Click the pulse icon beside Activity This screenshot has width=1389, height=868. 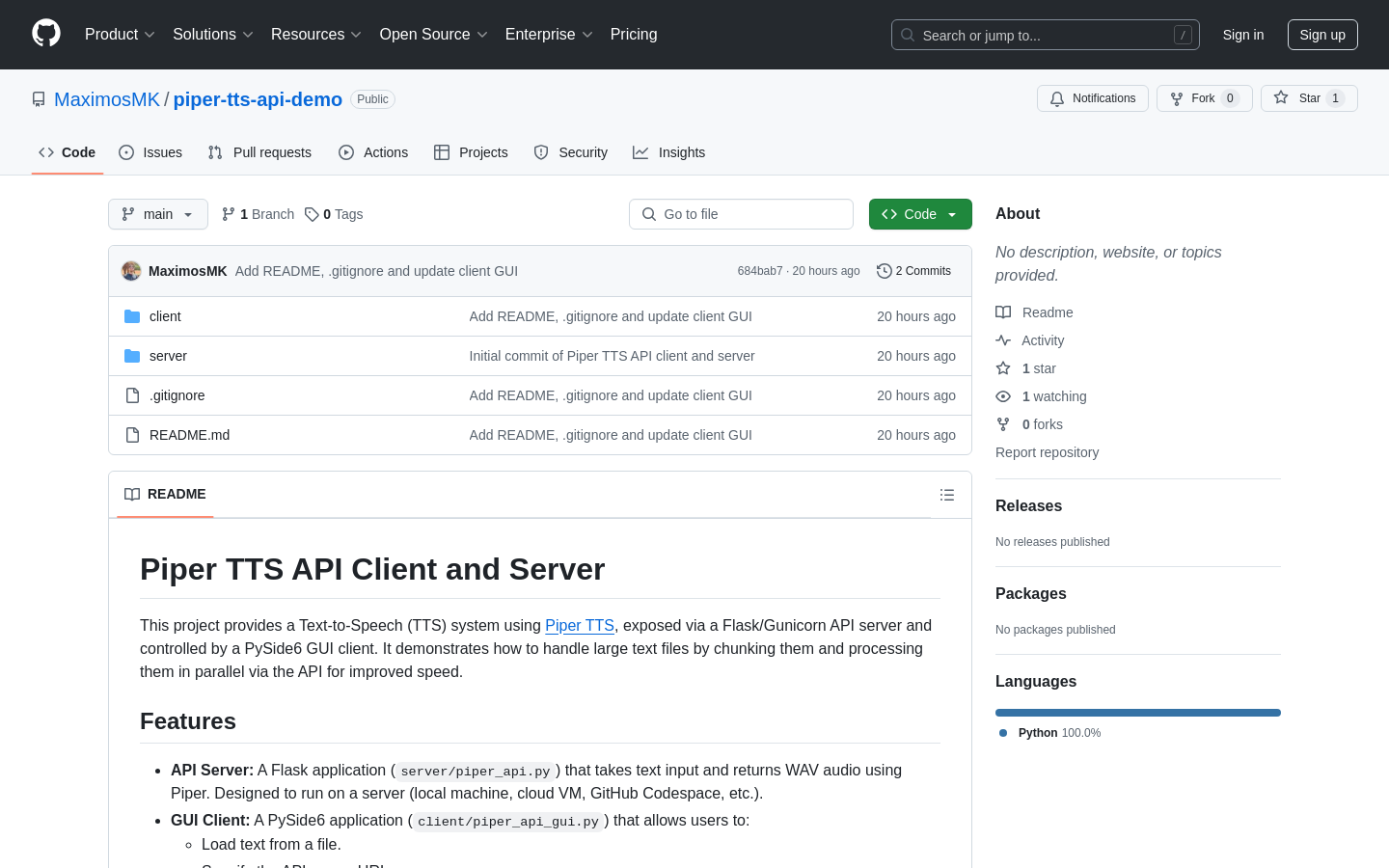tap(1003, 340)
